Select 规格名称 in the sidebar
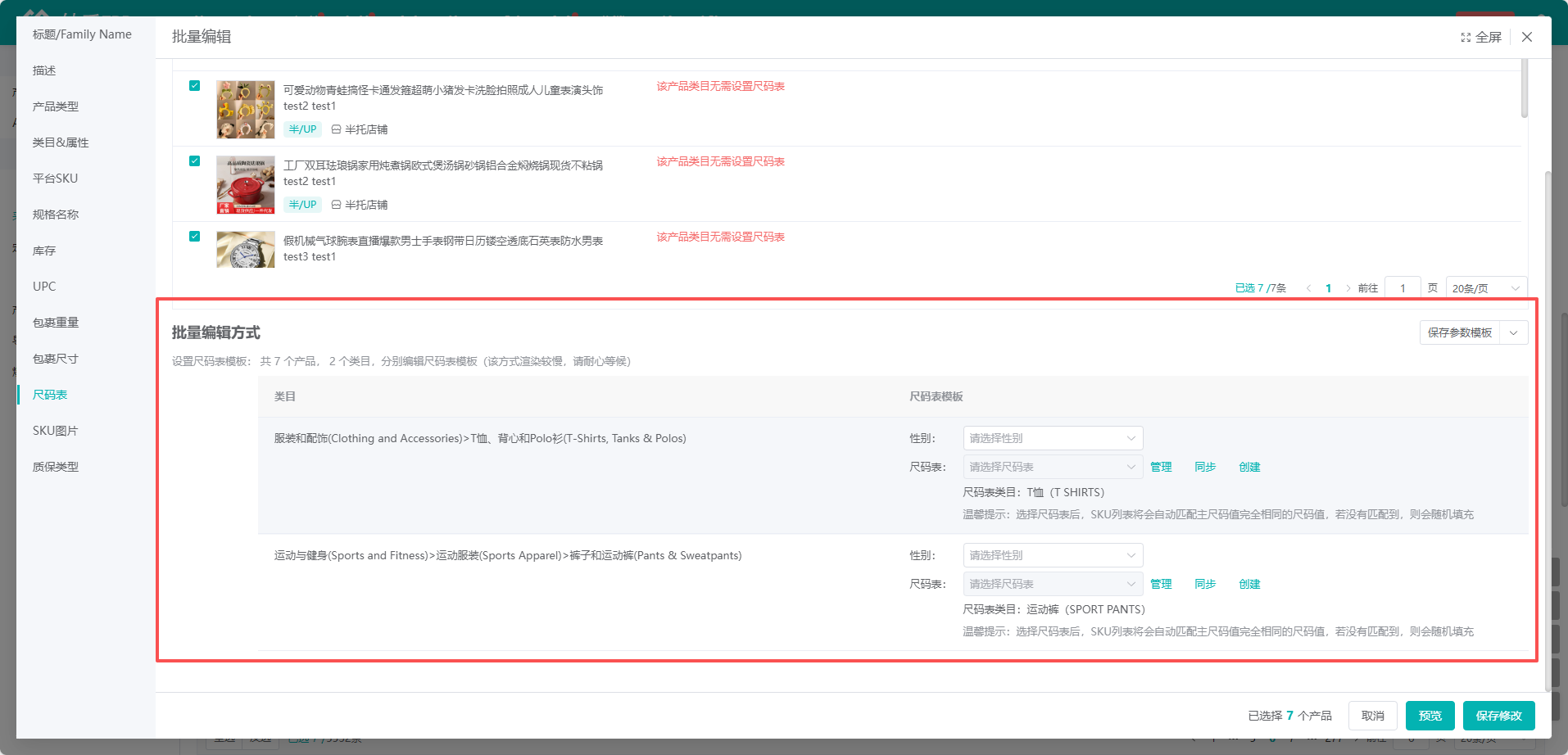This screenshot has width=1568, height=755. [x=56, y=215]
